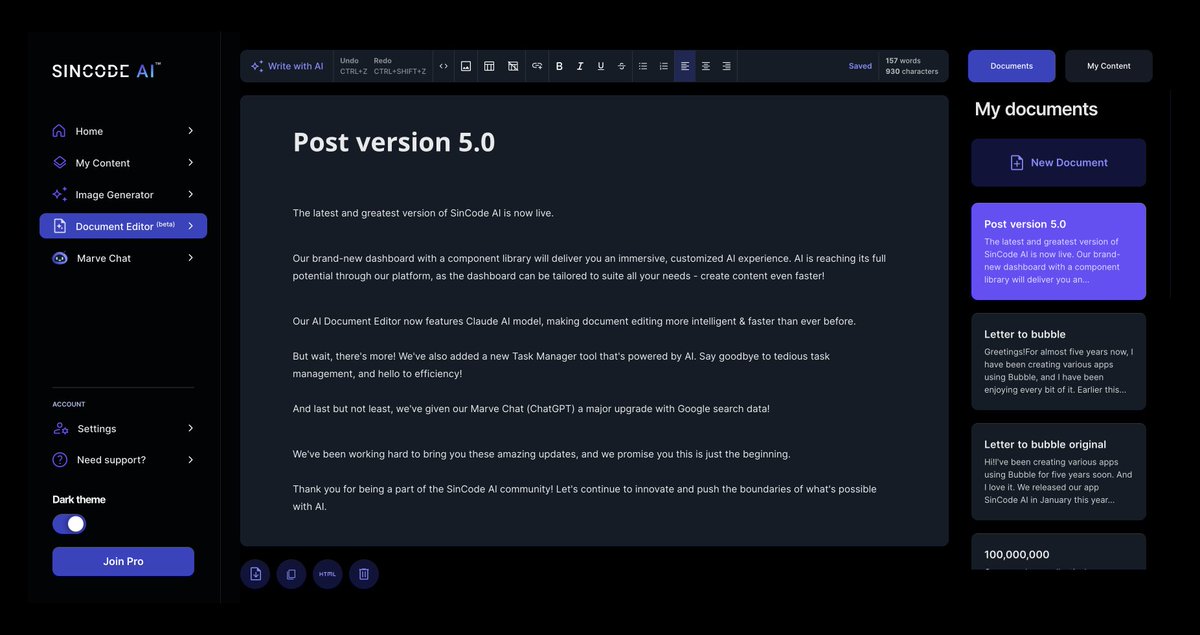The image size is (1200, 635).
Task: Expand the My Content chevron arrow
Action: pyautogui.click(x=190, y=162)
